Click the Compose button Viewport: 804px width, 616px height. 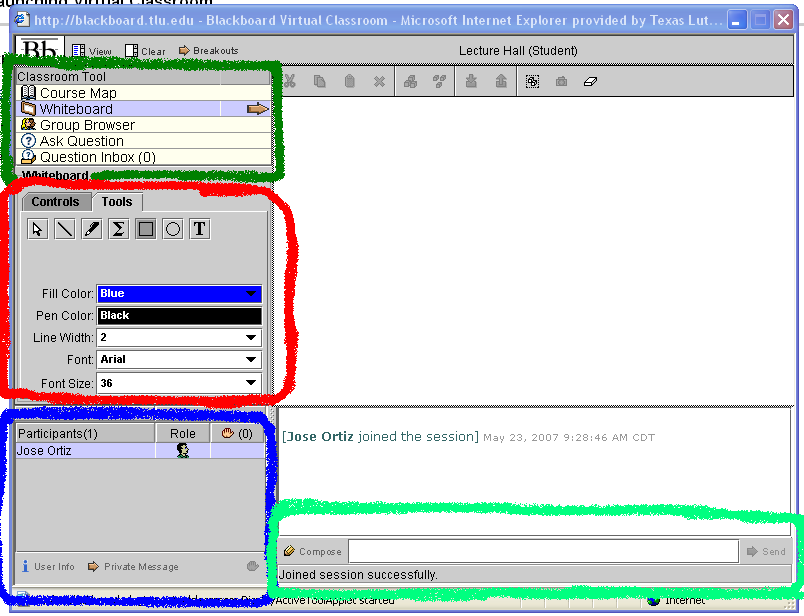tap(313, 551)
